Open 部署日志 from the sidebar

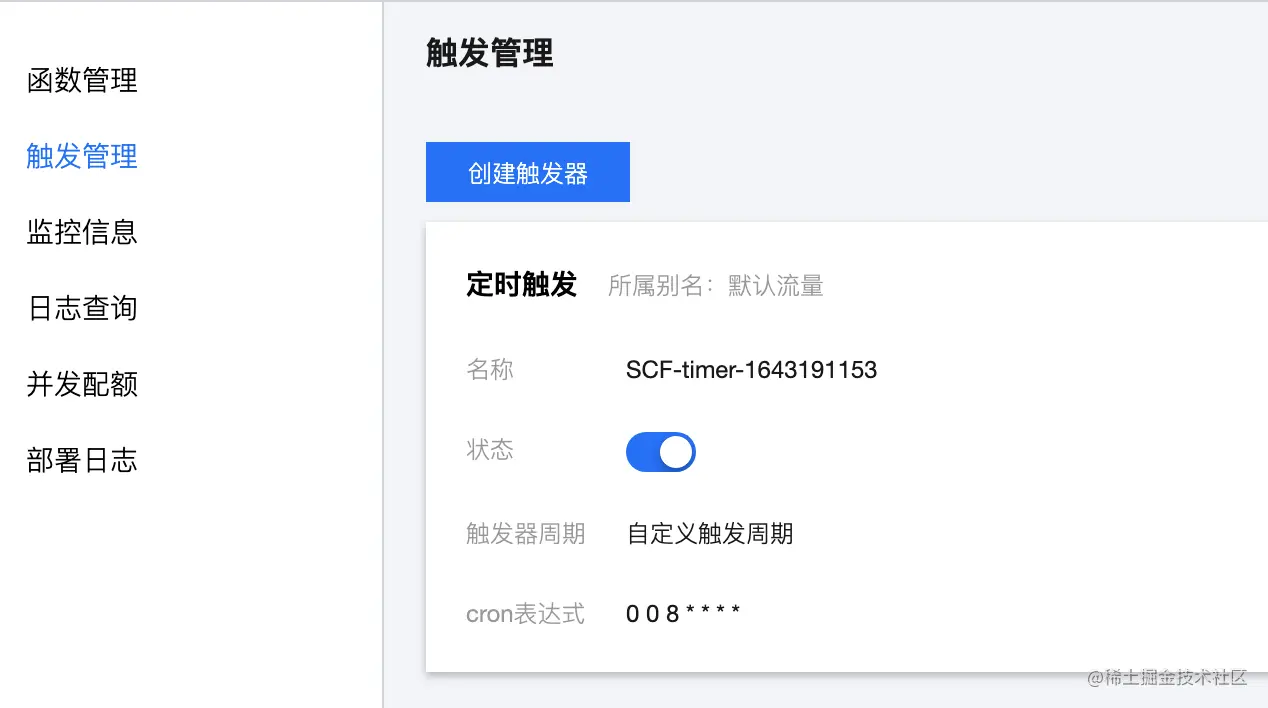point(82,460)
